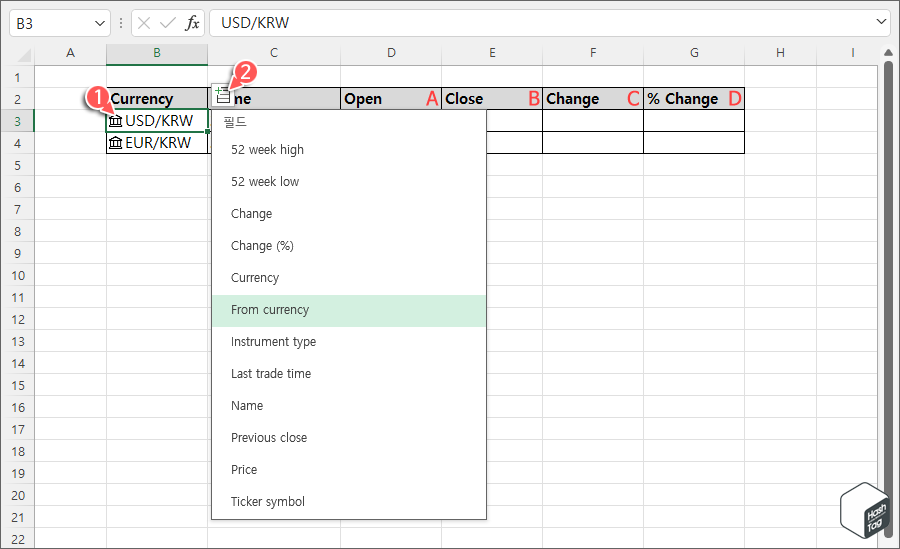Open the Name Box dropdown arrow
Image resolution: width=900 pixels, height=549 pixels.
(99, 24)
